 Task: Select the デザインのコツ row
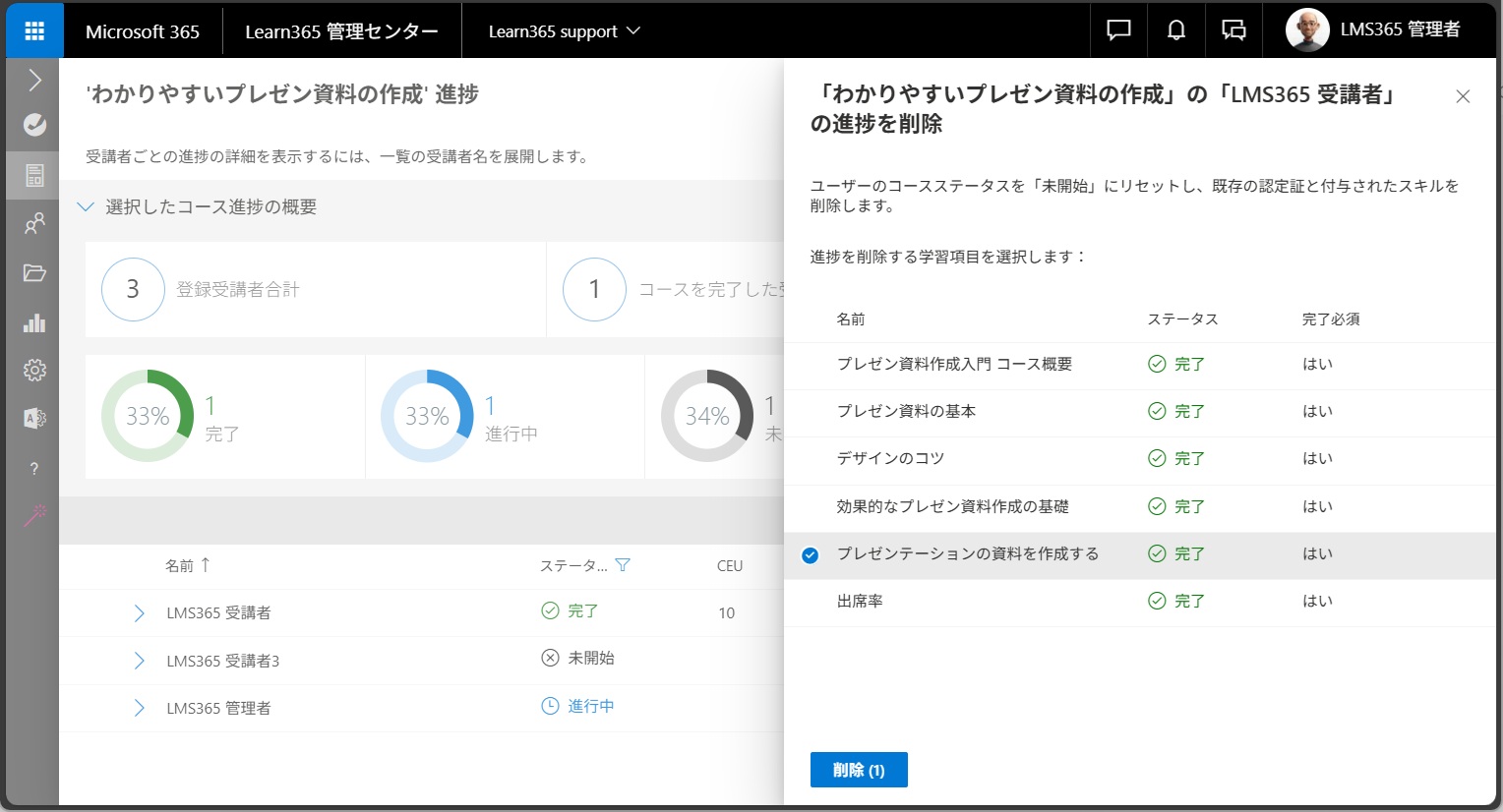pyautogui.click(x=1140, y=459)
